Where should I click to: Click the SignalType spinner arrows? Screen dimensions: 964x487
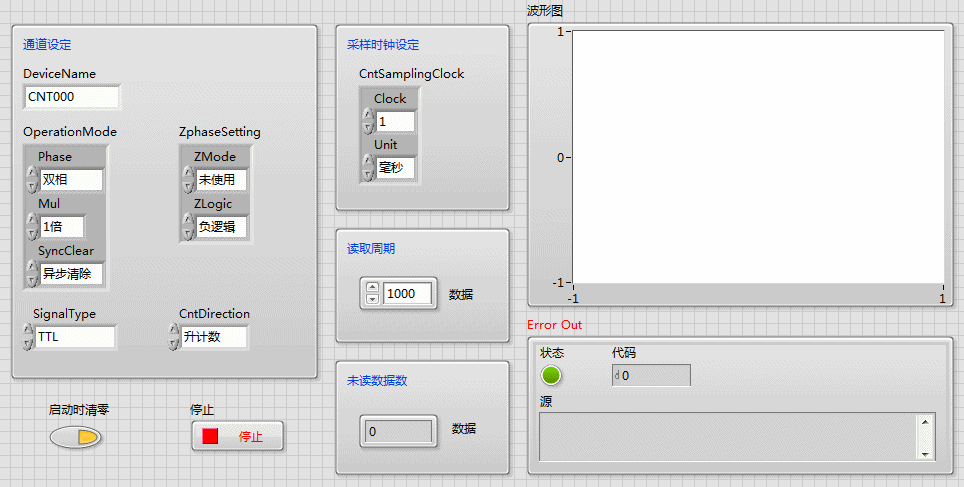click(29, 337)
